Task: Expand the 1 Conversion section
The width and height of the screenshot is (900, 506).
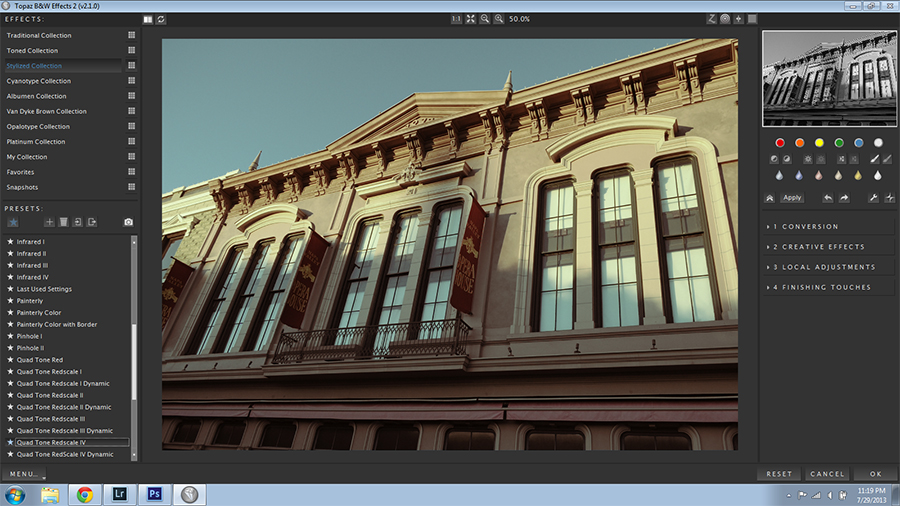Action: point(830,227)
